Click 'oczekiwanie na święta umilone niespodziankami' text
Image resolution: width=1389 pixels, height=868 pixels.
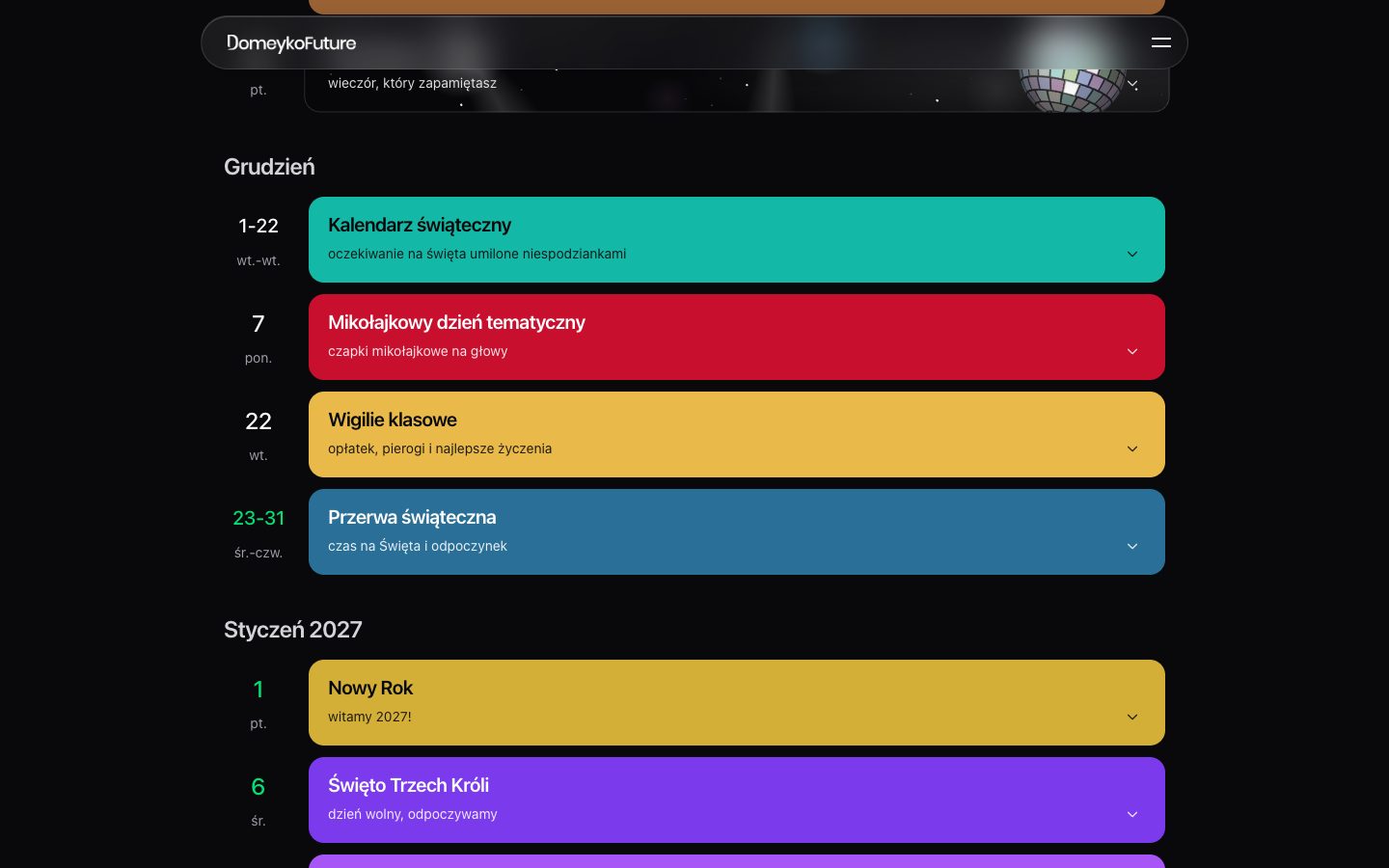[x=477, y=254]
